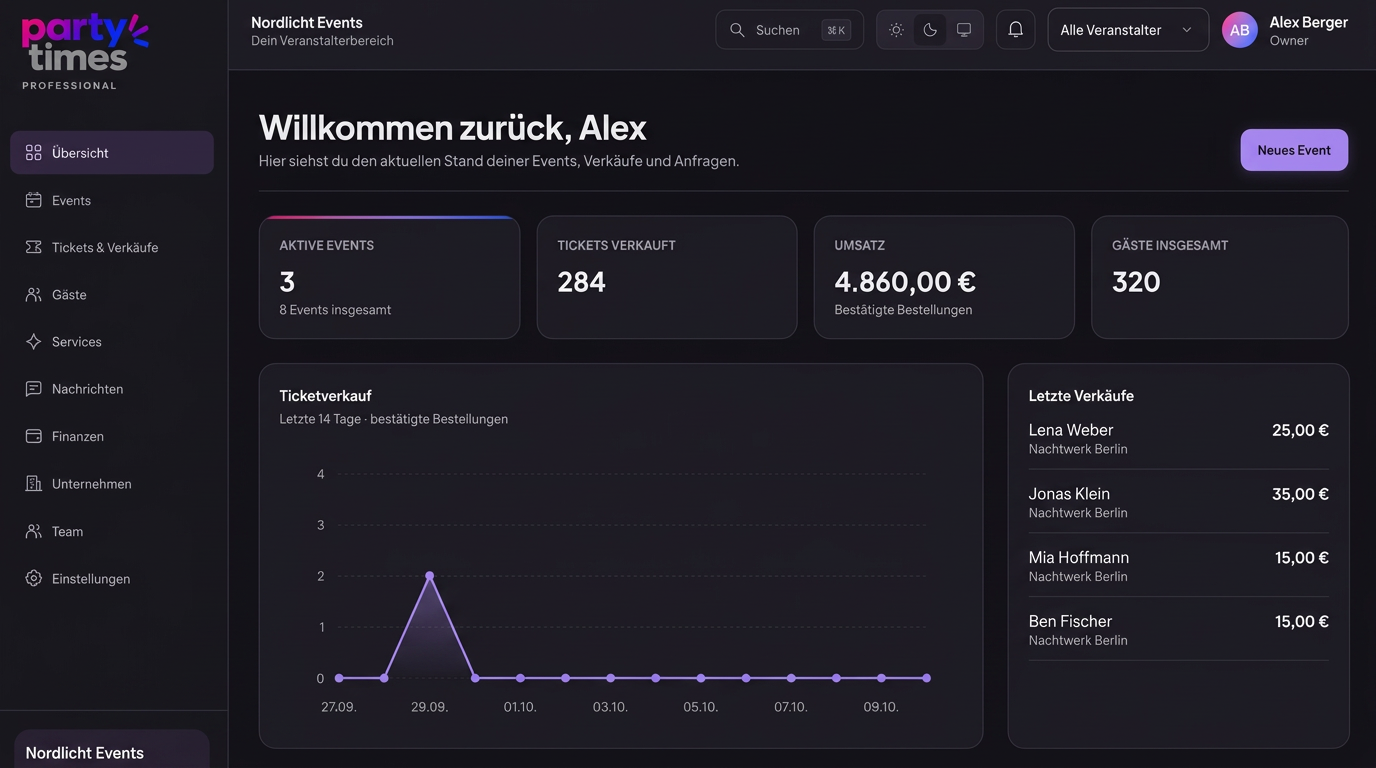Click the Unternehmen building icon
Screen dimensions: 1376x768
34,484
